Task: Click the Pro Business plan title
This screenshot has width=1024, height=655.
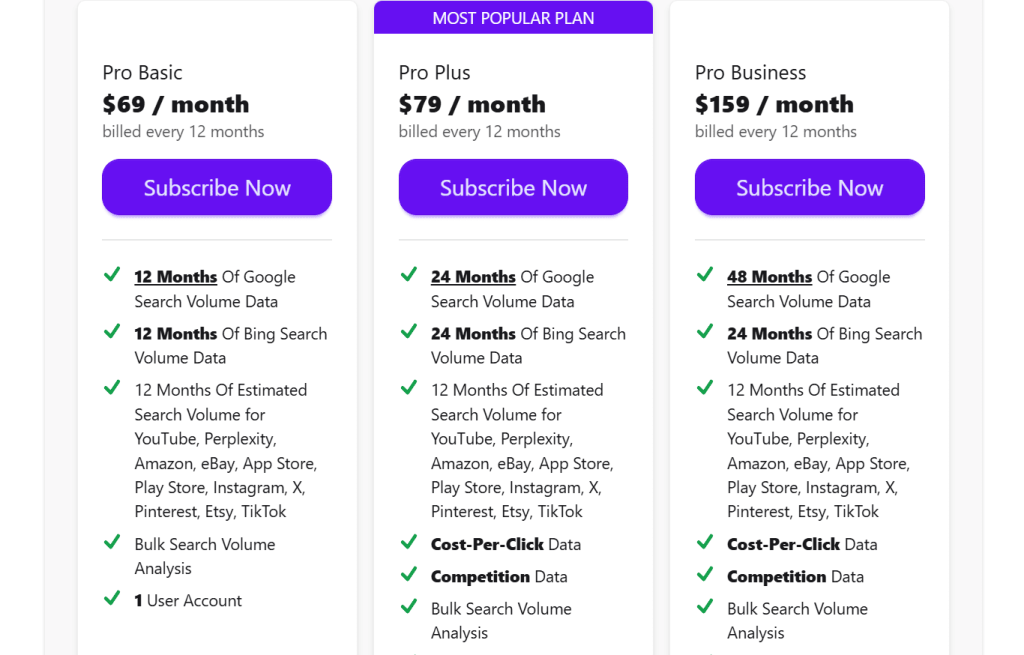Action: (x=750, y=73)
